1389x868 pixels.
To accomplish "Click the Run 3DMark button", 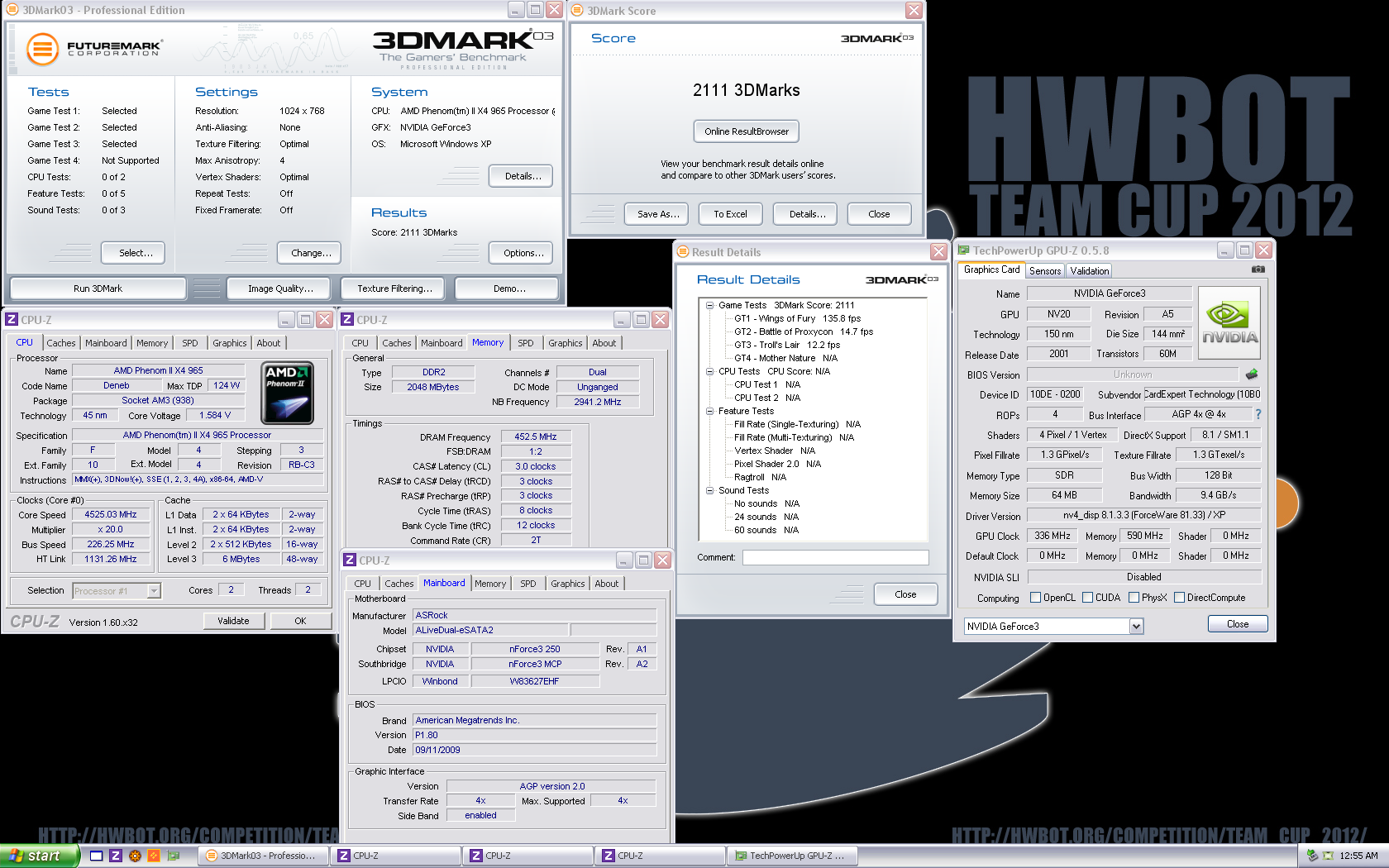I will [98, 289].
